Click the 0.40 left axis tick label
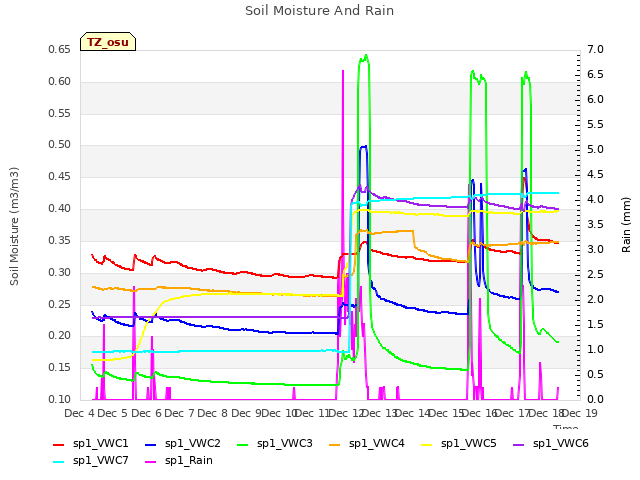This screenshot has width=640, height=480. point(59,209)
